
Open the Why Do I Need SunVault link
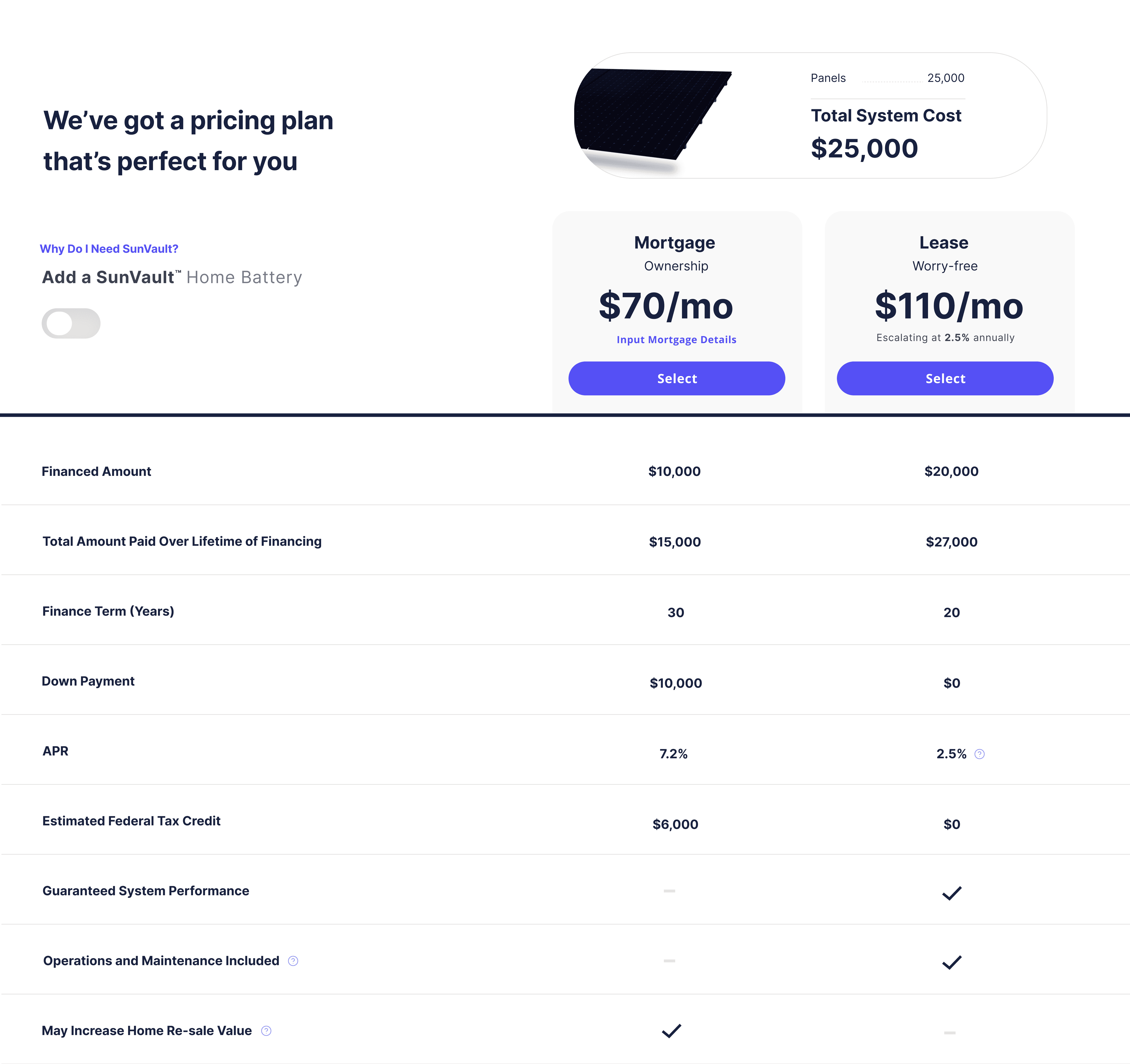(x=109, y=249)
